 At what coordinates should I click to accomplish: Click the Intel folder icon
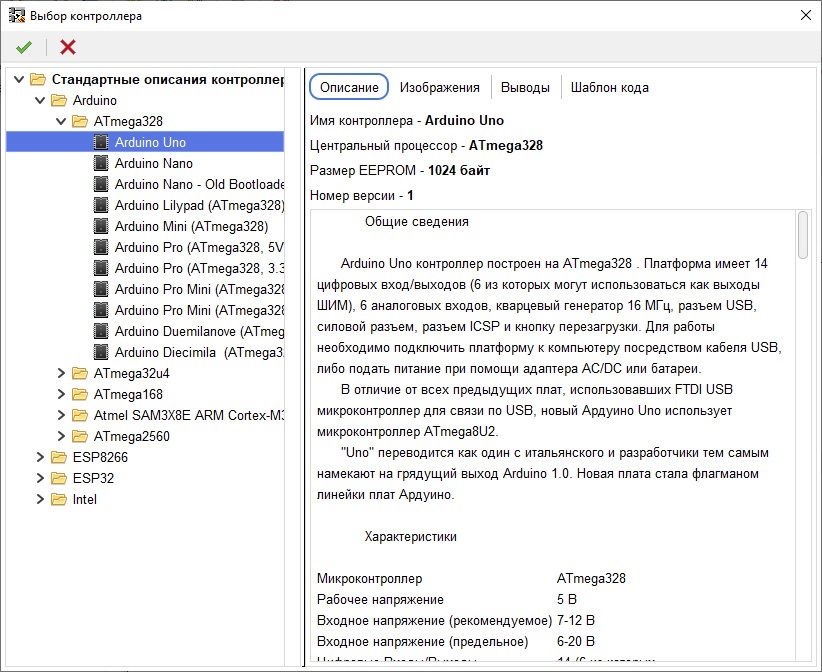point(59,499)
